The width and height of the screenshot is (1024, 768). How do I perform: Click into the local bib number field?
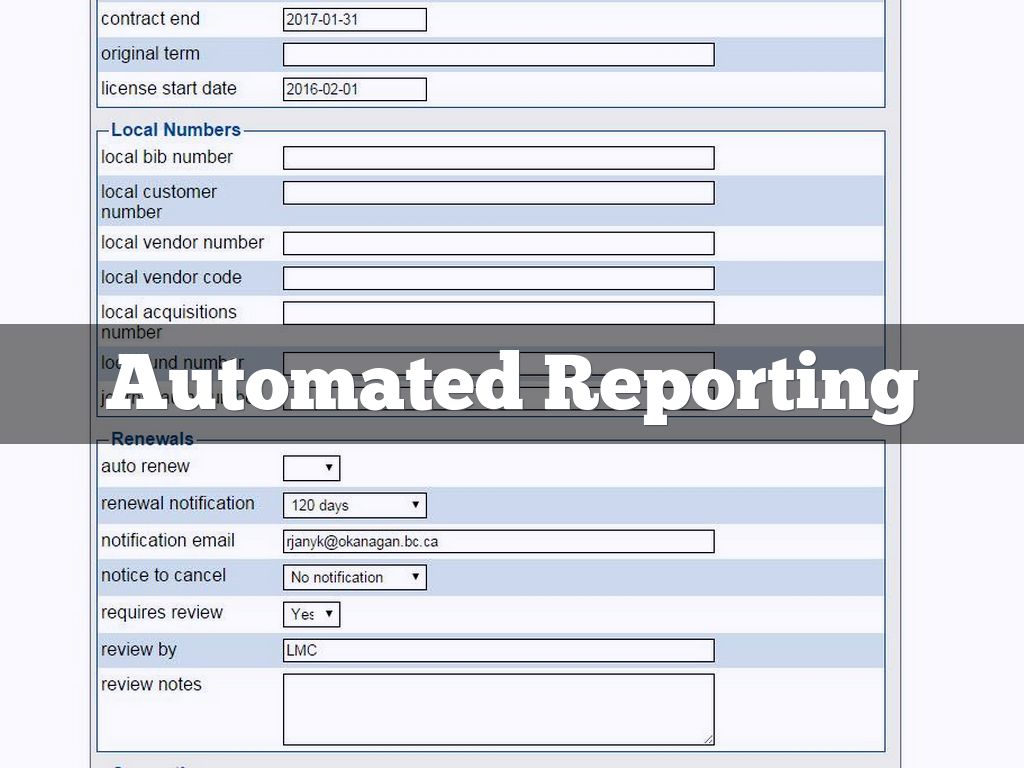[498, 158]
